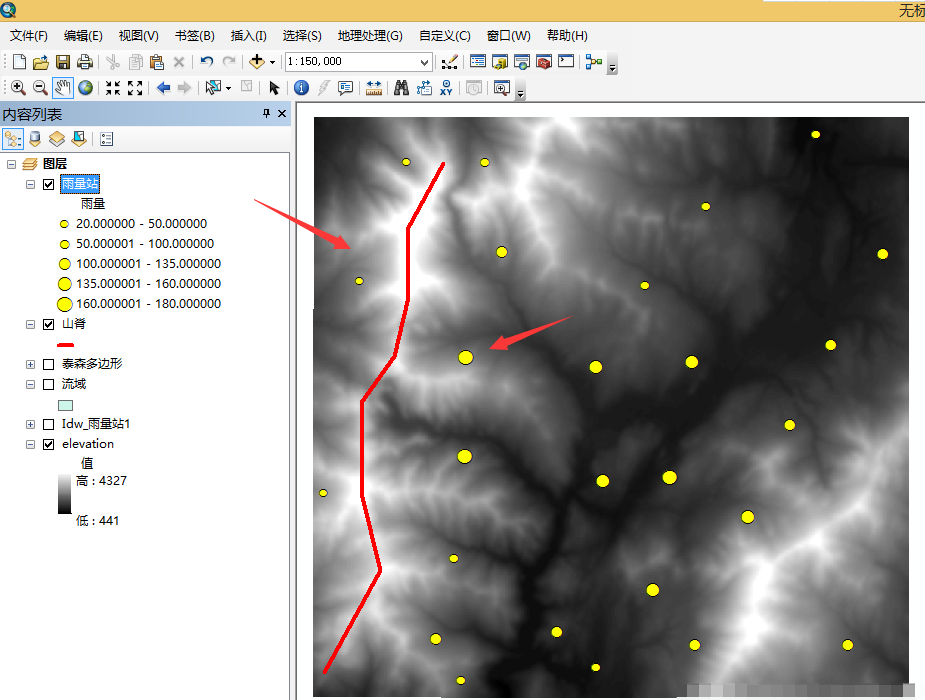Open the 地理处理(G) menu
Screen dimensions: 925x700
[370, 36]
